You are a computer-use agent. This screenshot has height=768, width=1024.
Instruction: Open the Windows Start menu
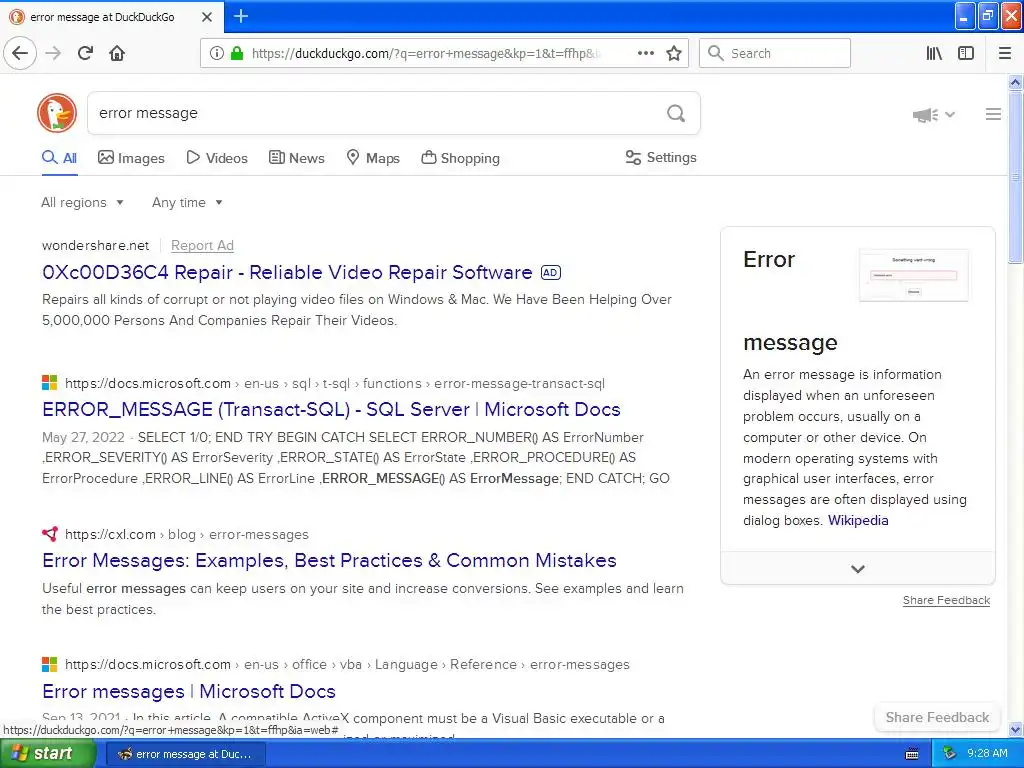click(x=46, y=754)
